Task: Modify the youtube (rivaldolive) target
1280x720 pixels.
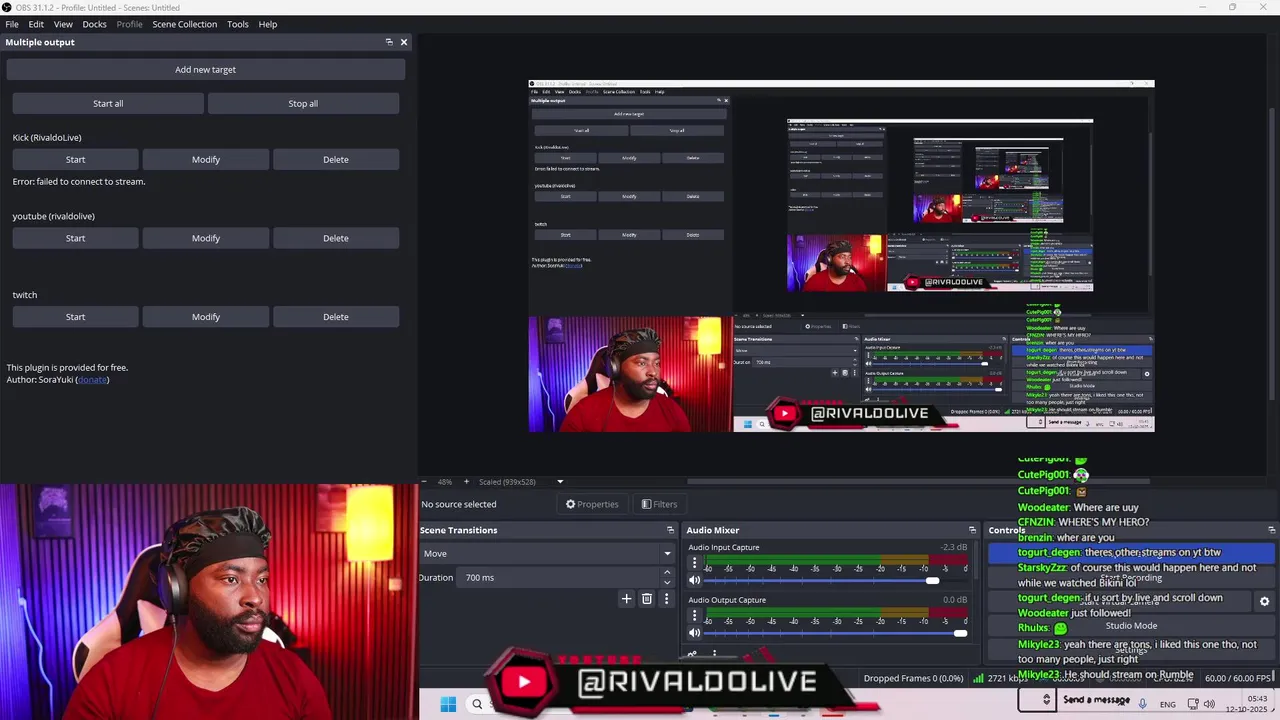Action: 205,238
